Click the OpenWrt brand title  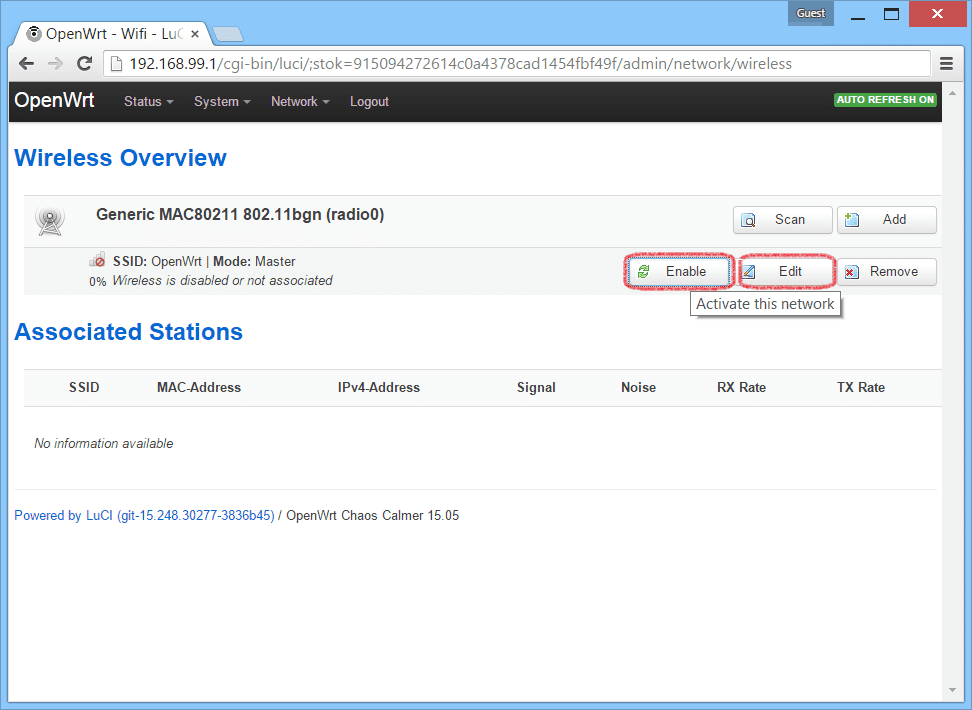54,101
